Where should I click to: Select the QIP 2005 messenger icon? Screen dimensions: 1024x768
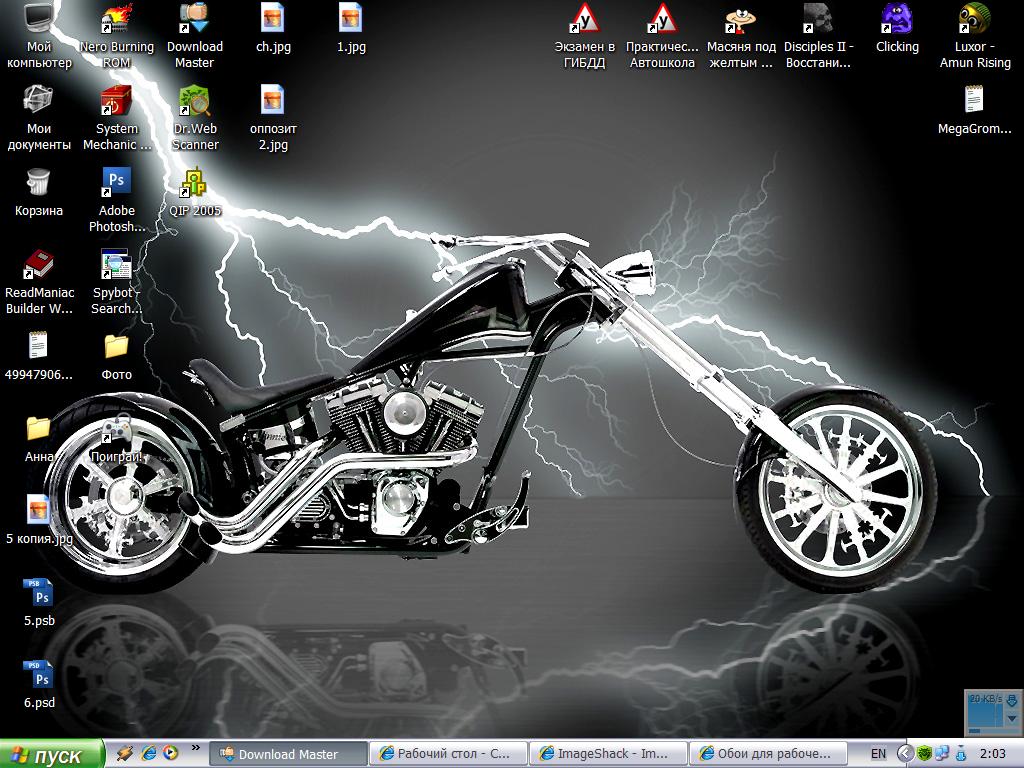(194, 183)
